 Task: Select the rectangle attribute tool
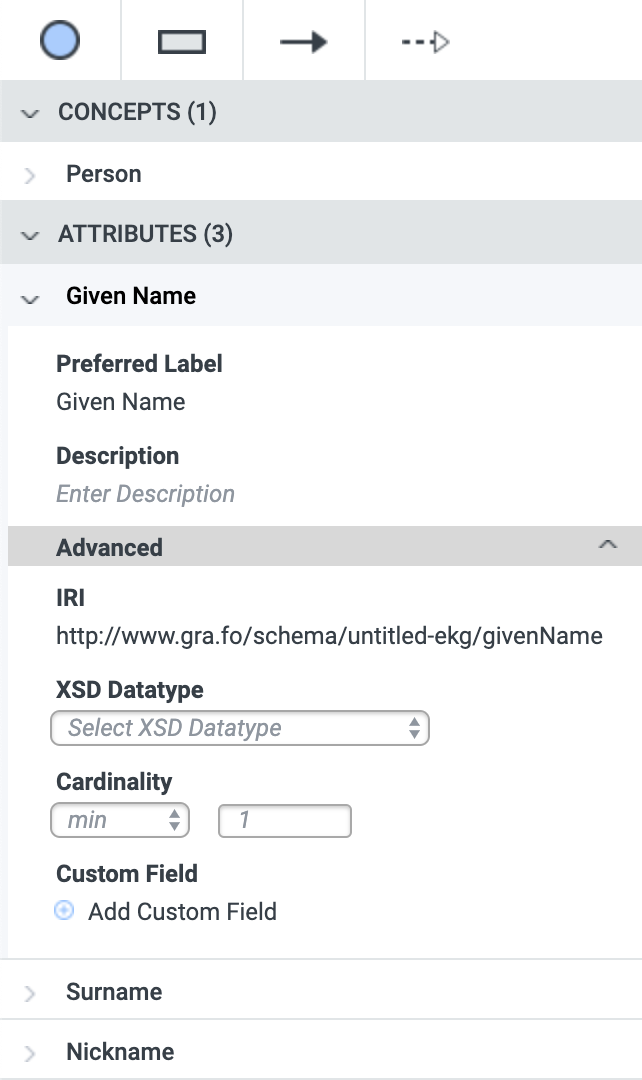[182, 41]
